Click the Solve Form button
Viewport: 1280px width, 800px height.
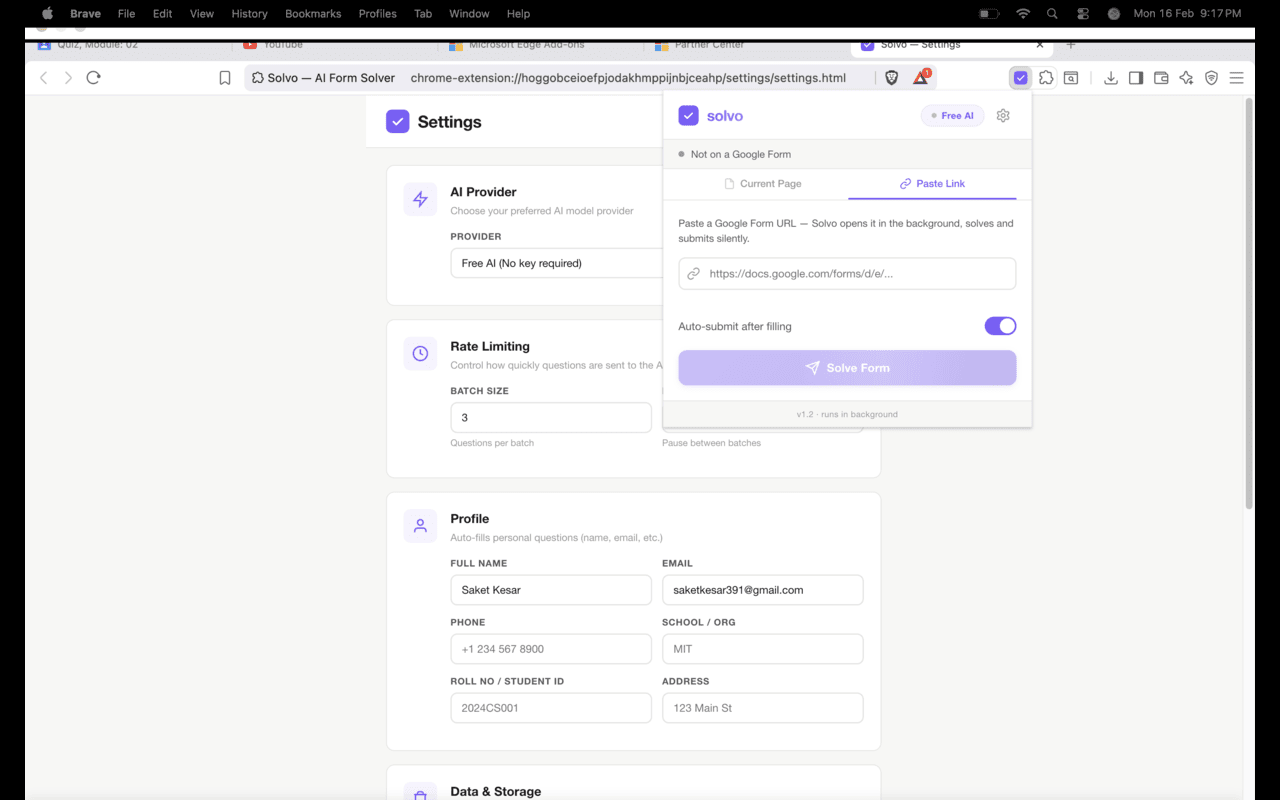click(847, 368)
